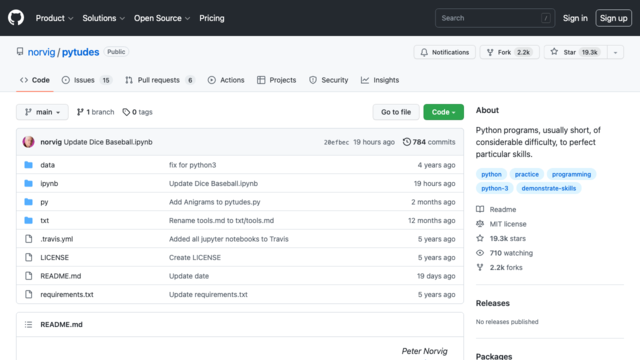
Task: Click the star icon in Star button
Action: pos(554,52)
